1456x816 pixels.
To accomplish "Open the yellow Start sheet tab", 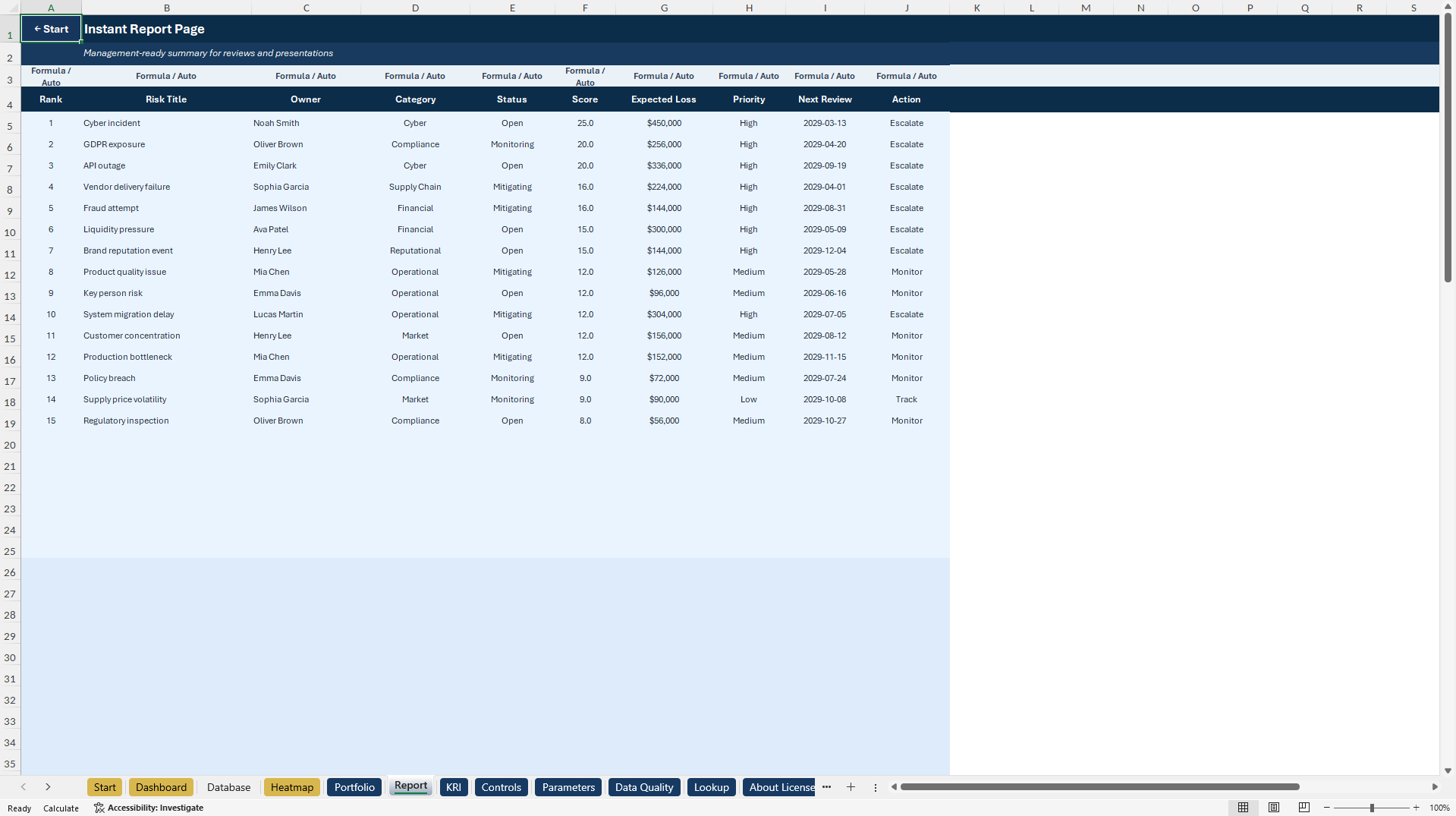I will tap(105, 787).
